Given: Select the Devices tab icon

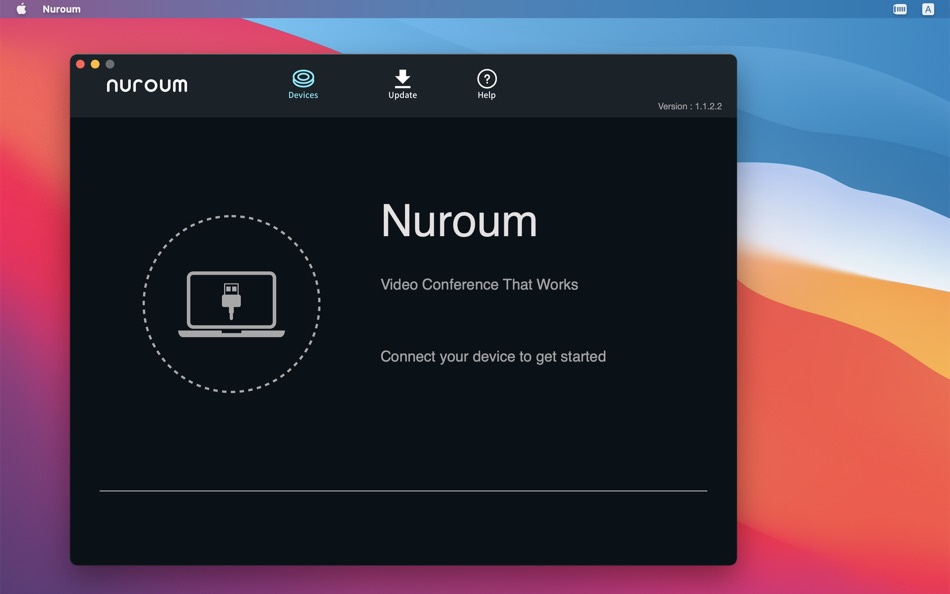Looking at the screenshot, I should [x=303, y=77].
